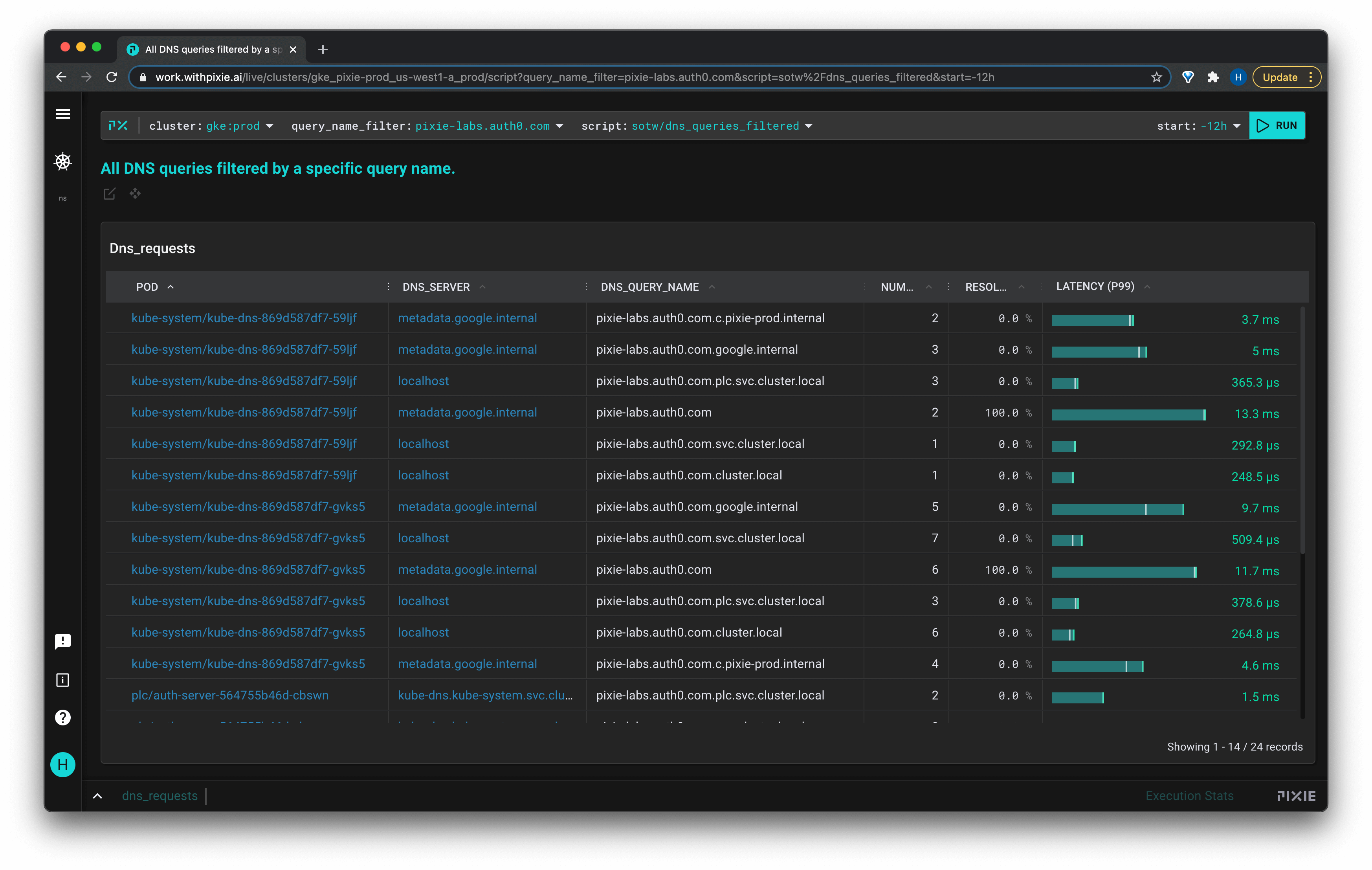Open the namespaces (ns) sidebar icon
The height and width of the screenshot is (870, 1372).
pos(63,198)
